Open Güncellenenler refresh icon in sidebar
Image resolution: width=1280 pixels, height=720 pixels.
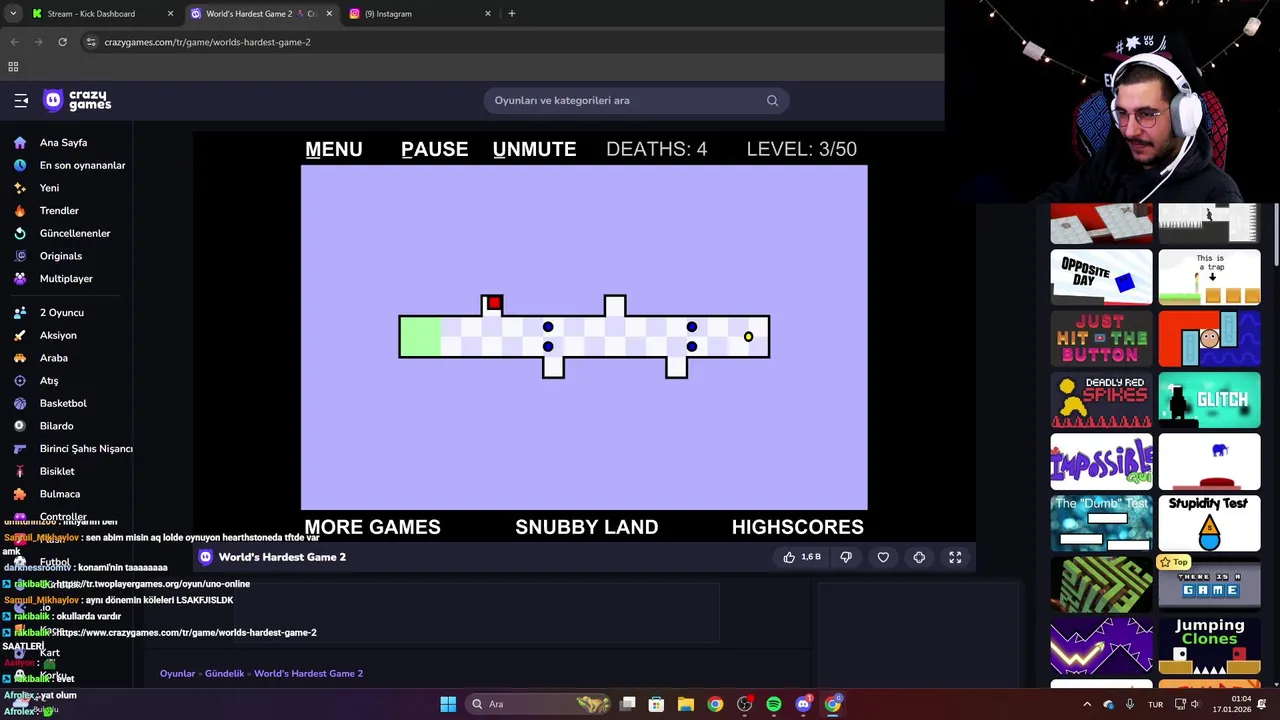click(x=19, y=233)
